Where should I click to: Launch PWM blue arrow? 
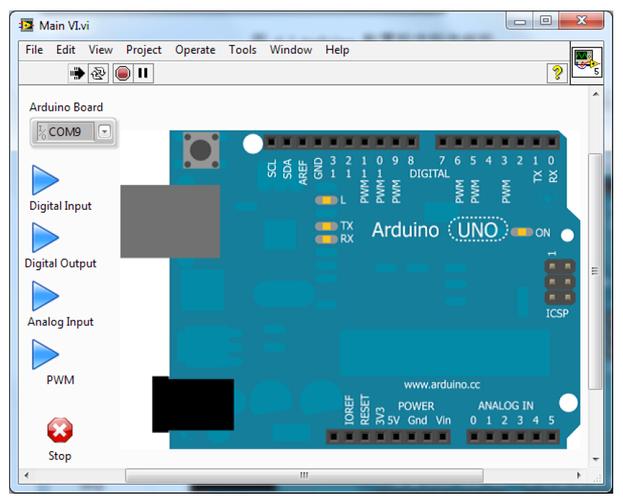click(45, 354)
